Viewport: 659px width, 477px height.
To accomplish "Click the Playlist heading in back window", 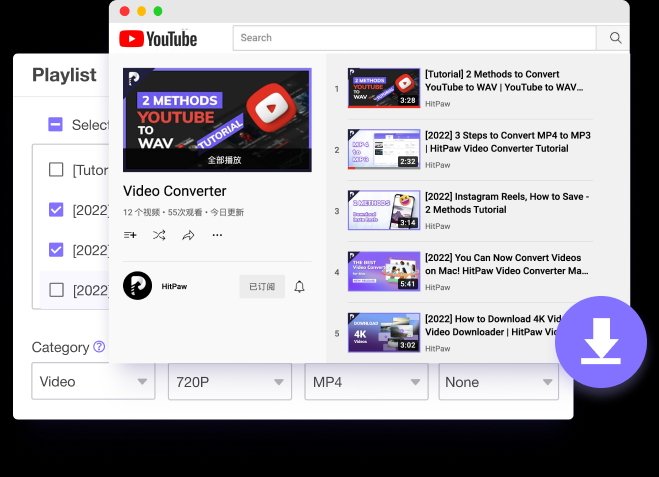I will click(64, 75).
